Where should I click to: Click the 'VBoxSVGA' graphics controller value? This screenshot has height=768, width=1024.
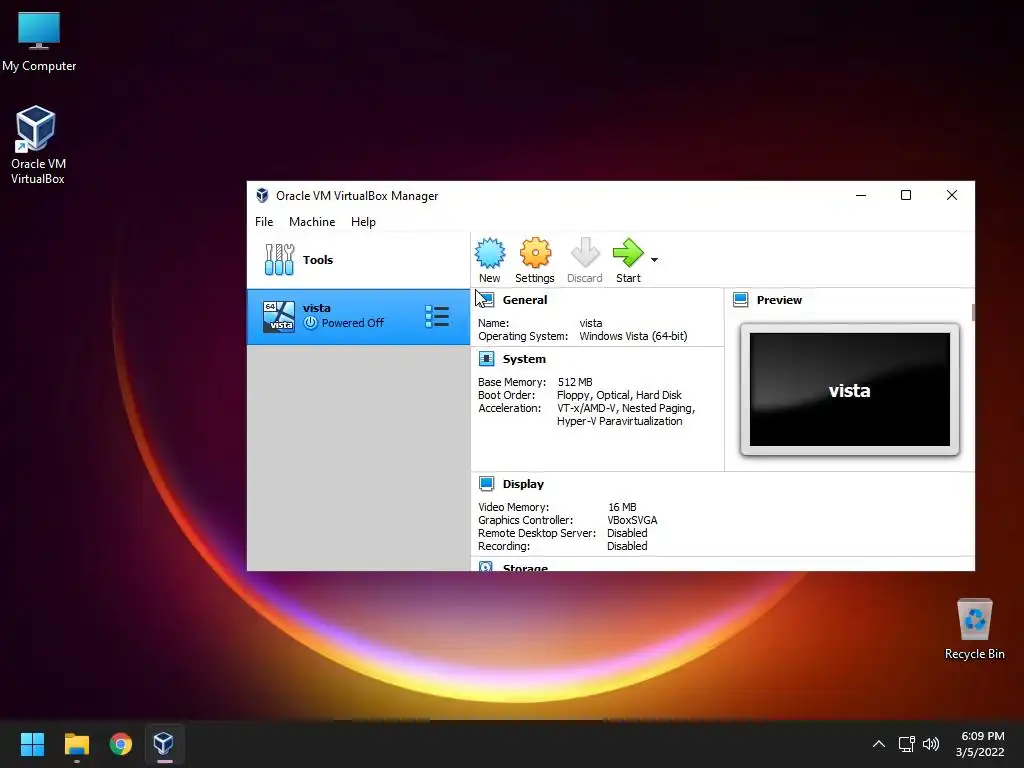[632, 520]
